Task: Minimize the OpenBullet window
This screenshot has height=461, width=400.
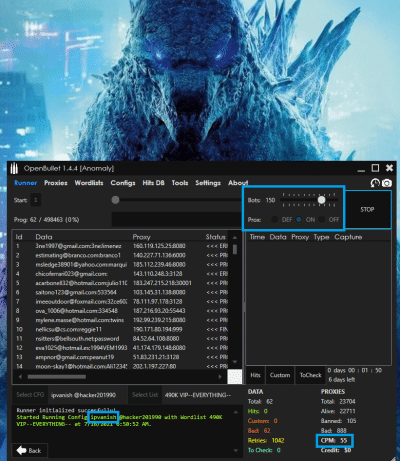Action: 361,171
